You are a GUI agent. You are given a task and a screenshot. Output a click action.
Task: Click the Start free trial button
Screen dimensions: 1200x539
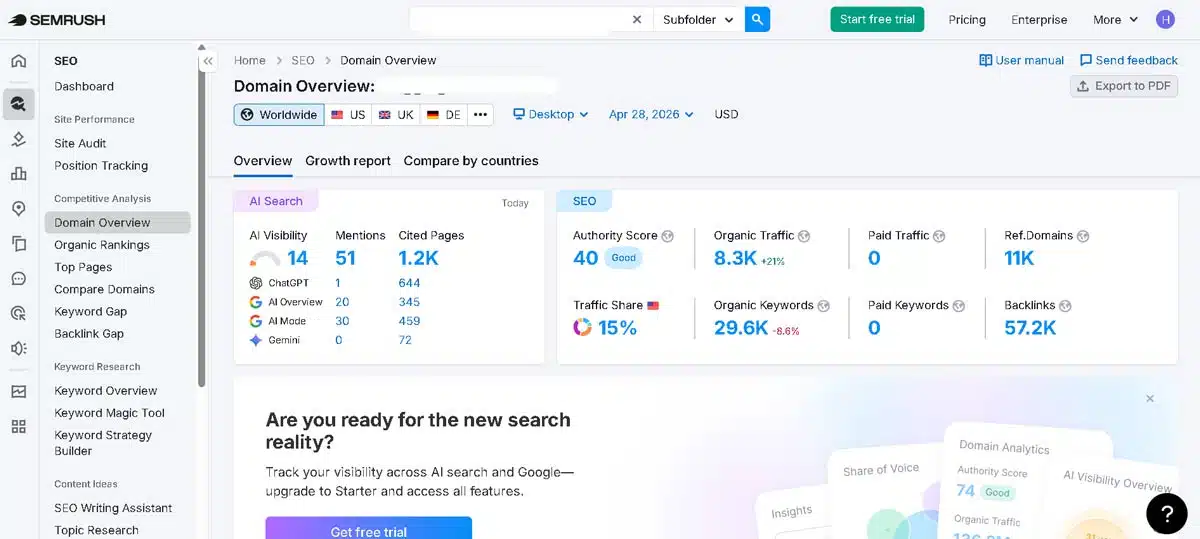tap(877, 19)
